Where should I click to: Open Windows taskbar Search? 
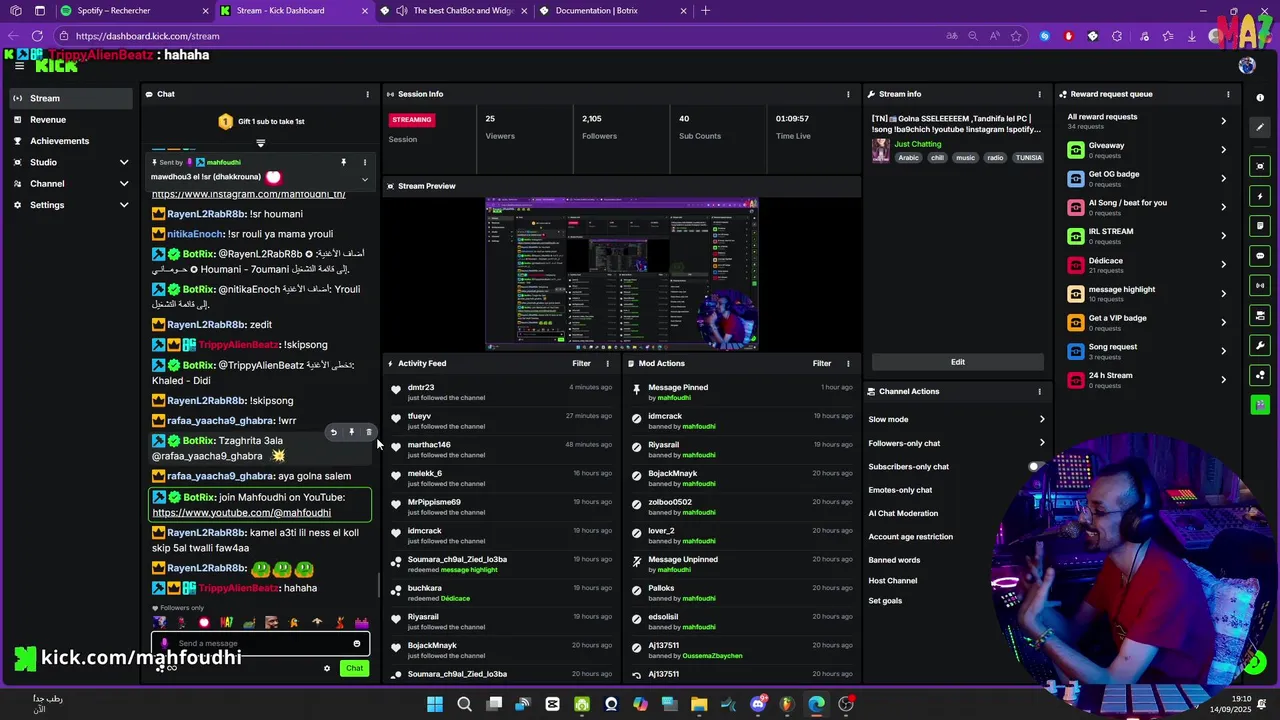coord(464,704)
